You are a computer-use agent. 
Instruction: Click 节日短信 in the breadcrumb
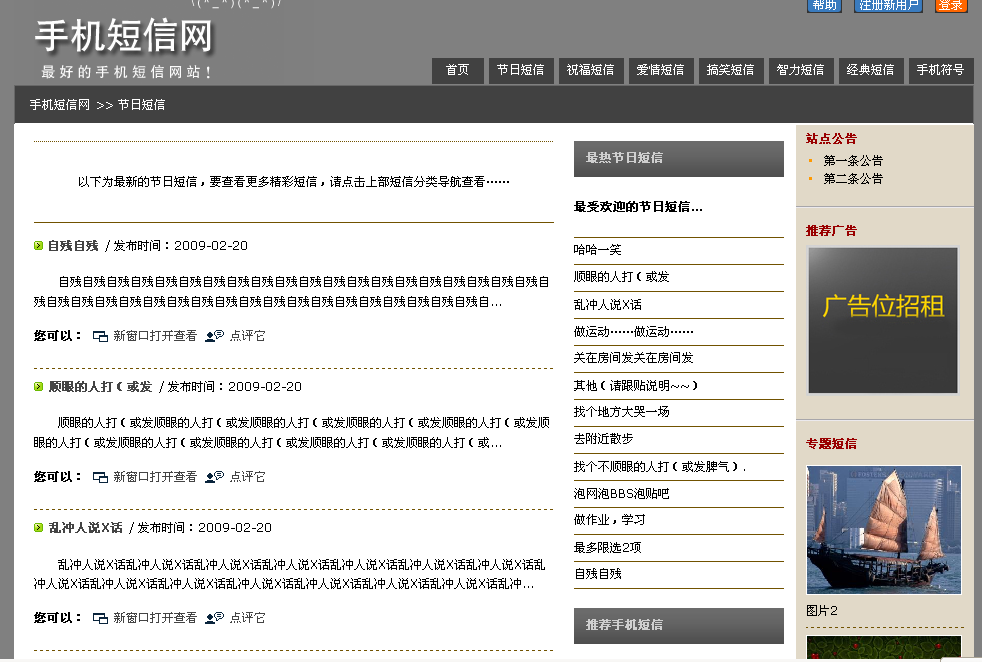[x=142, y=105]
